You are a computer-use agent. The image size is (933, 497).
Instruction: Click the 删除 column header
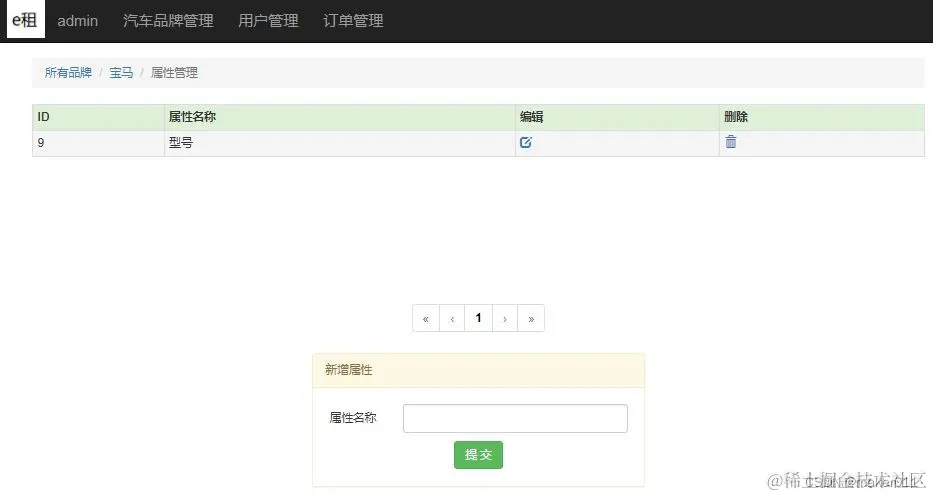822,117
